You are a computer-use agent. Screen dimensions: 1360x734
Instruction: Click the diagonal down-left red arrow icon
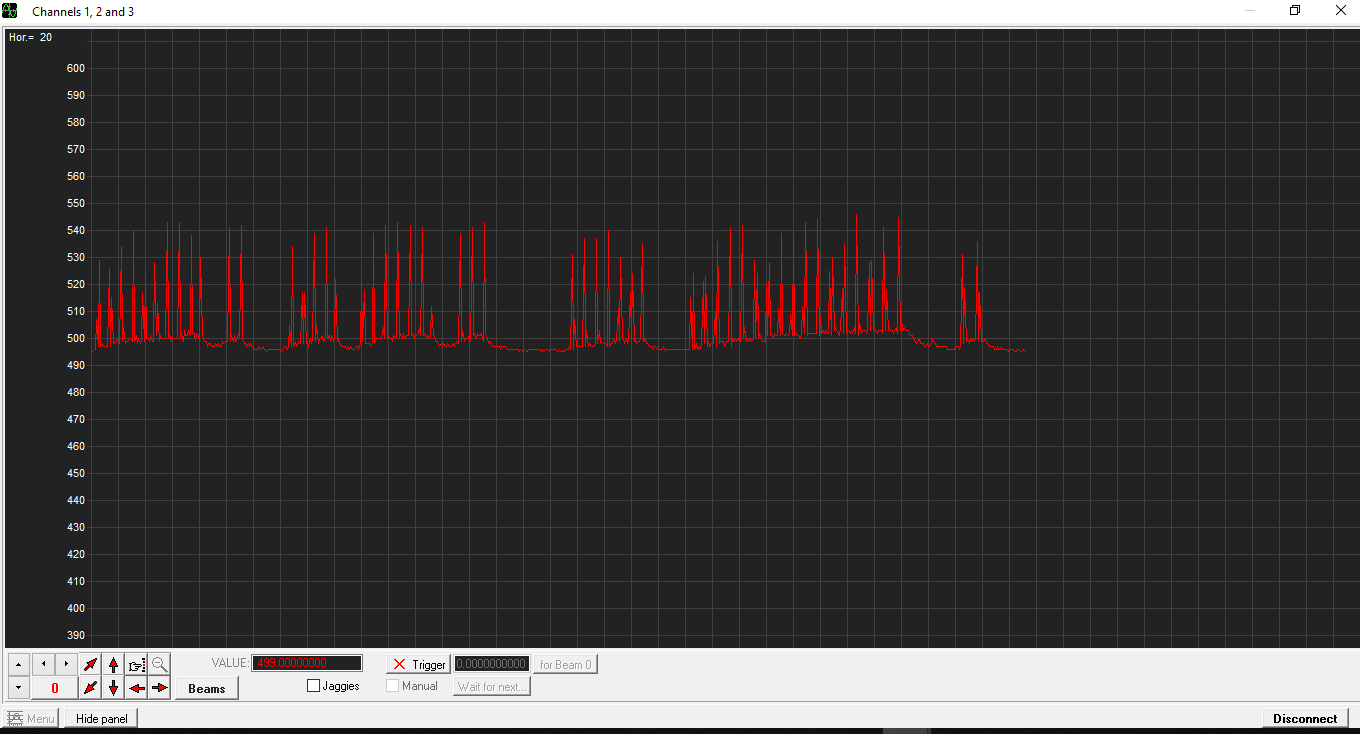click(91, 688)
